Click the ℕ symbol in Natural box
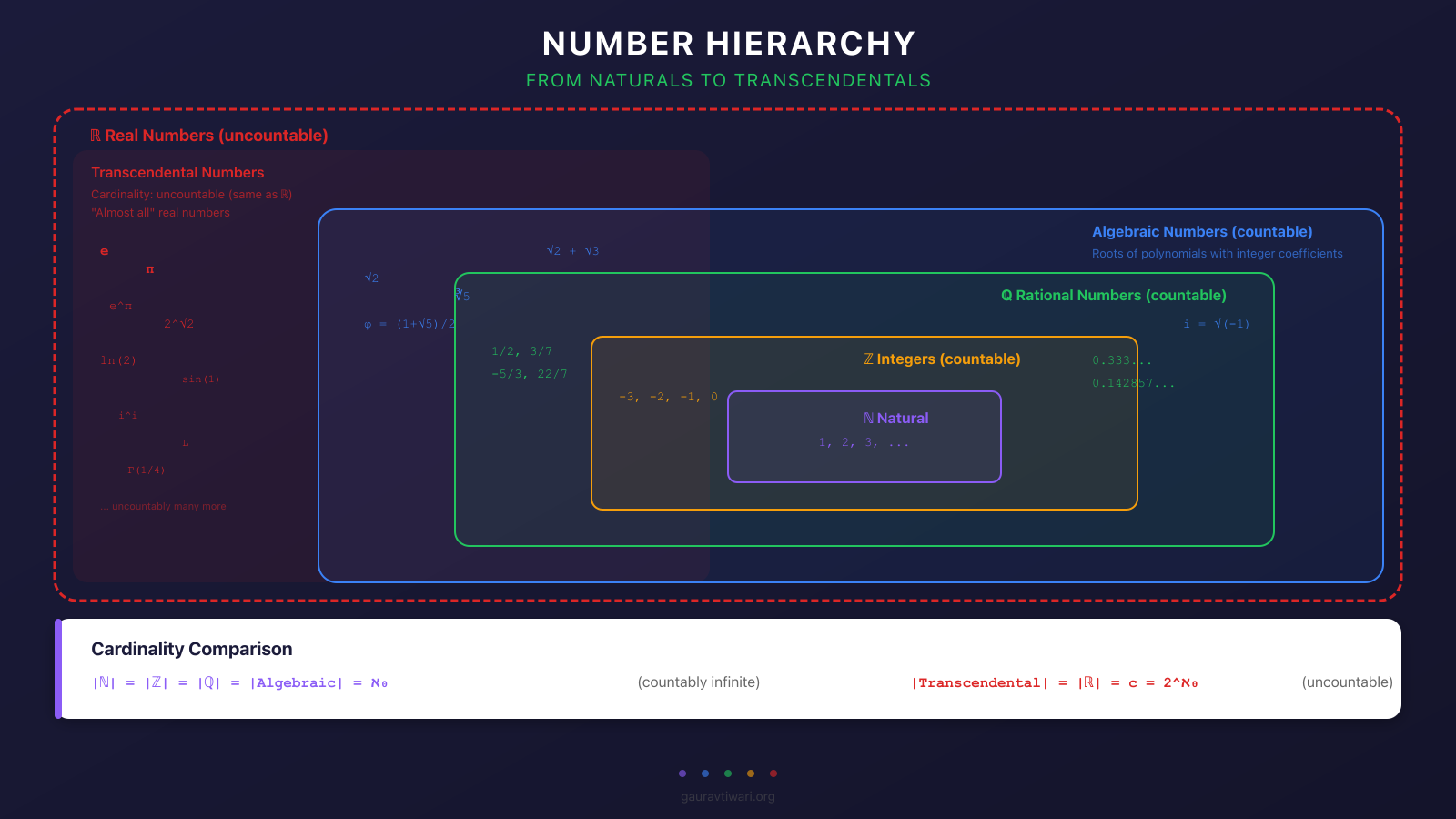The width and height of the screenshot is (1456, 819). point(869,418)
